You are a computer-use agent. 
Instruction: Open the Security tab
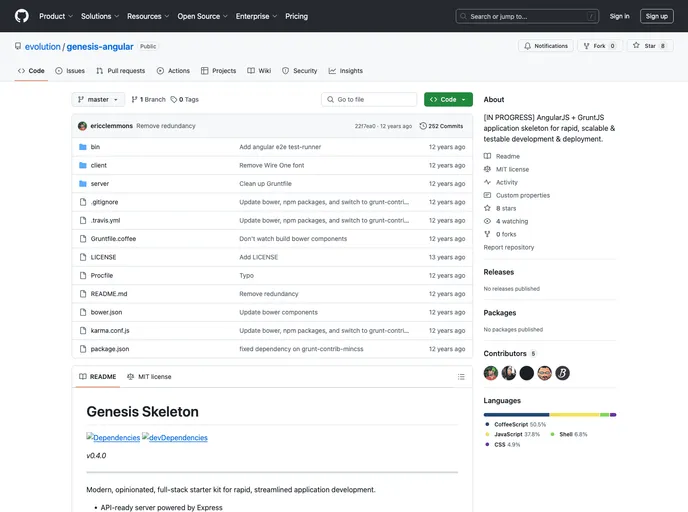tap(300, 71)
